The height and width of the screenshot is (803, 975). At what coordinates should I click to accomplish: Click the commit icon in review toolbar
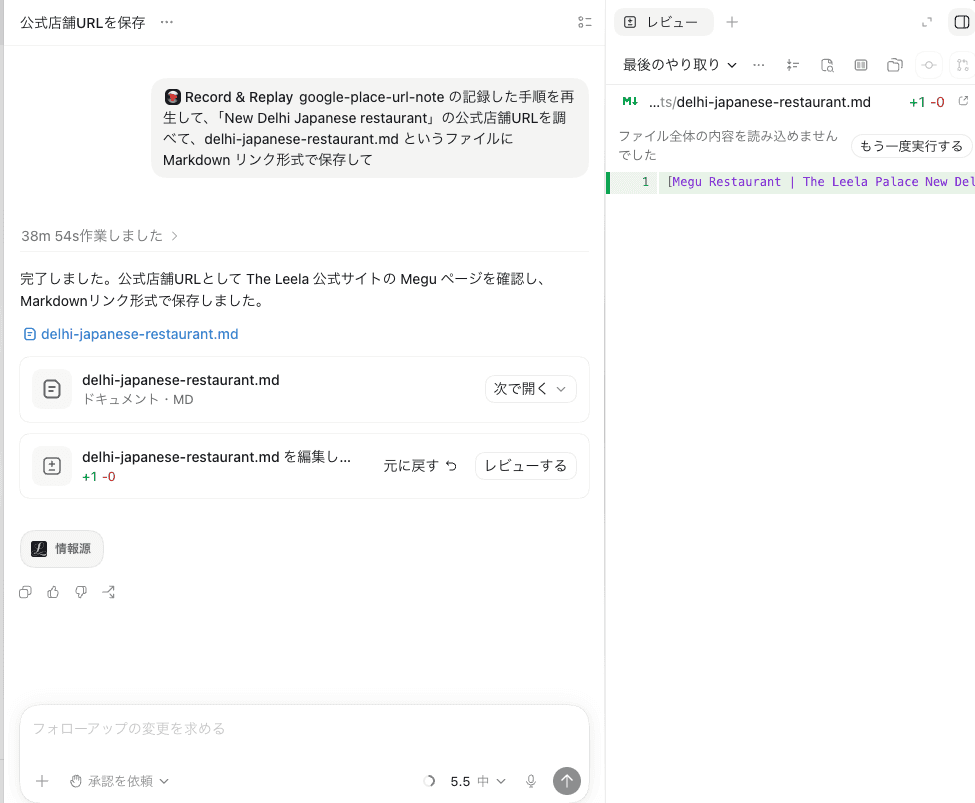click(x=929, y=65)
